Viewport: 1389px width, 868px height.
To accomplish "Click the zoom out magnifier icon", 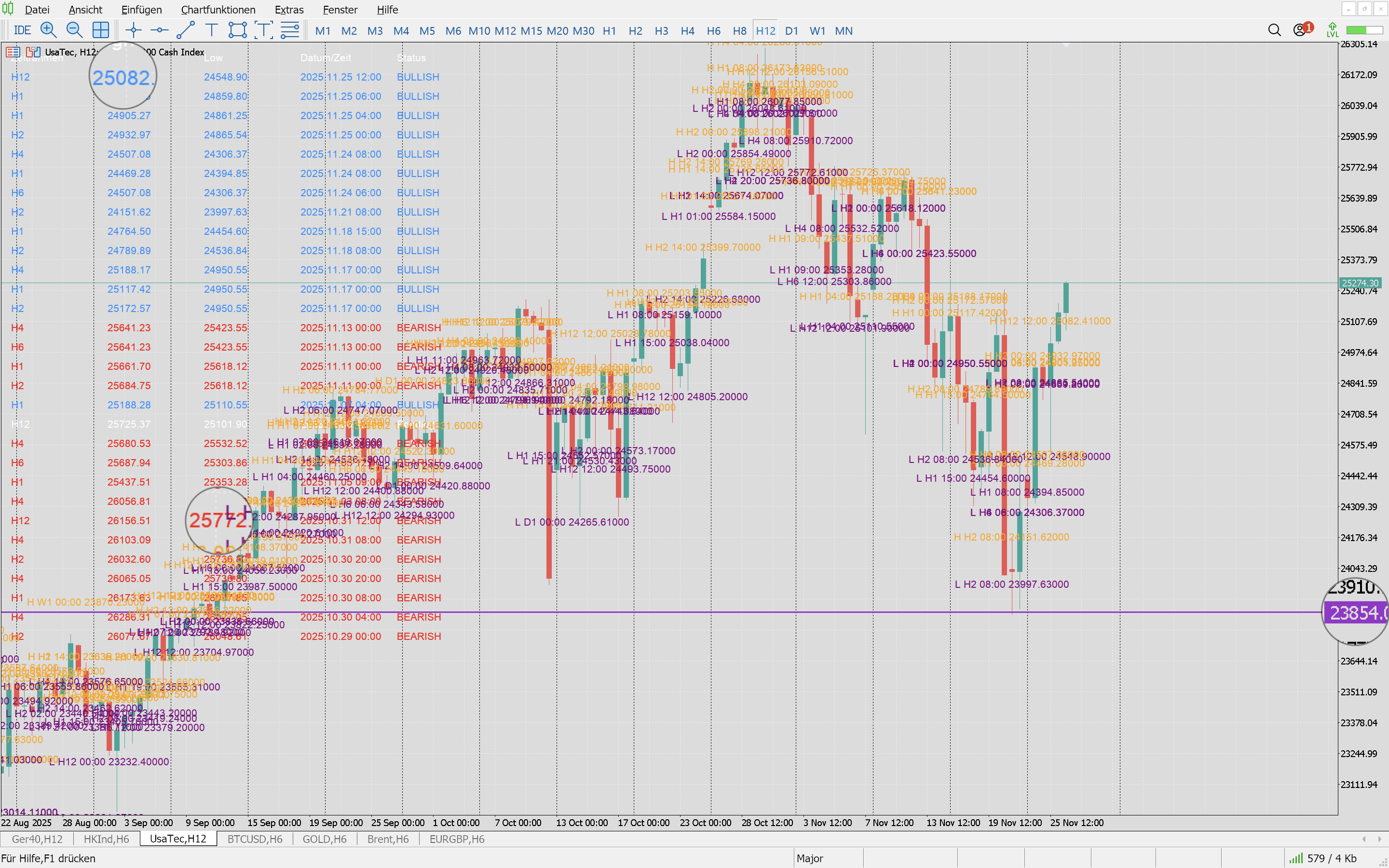I will click(x=74, y=30).
